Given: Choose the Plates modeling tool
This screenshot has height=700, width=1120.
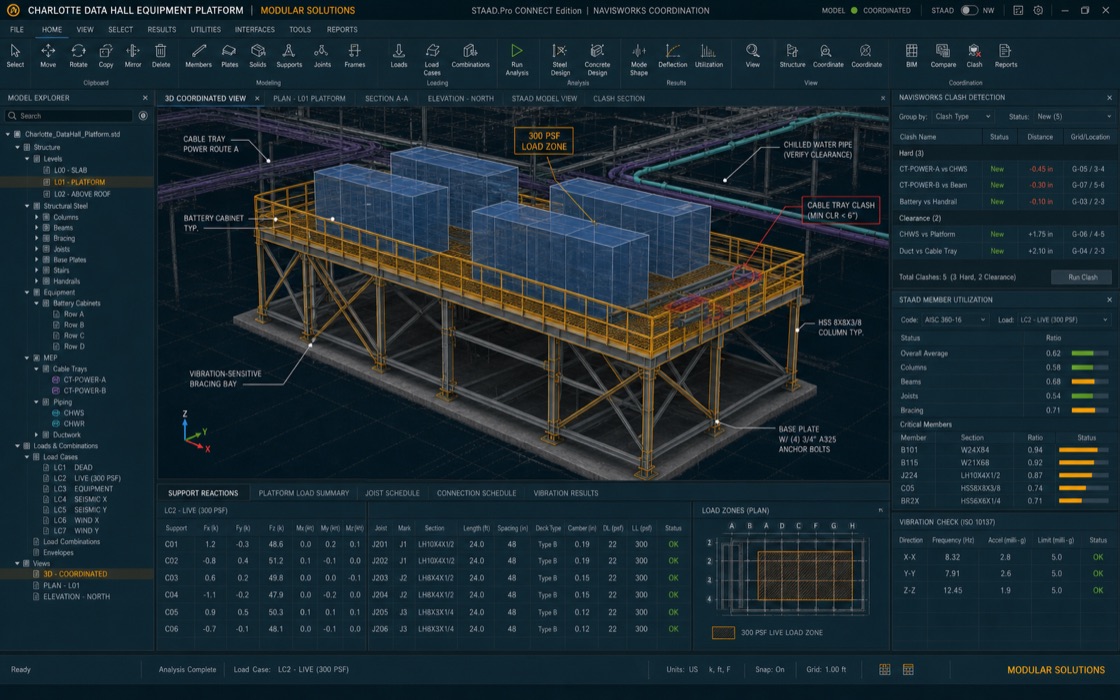Looking at the screenshot, I should [x=229, y=55].
